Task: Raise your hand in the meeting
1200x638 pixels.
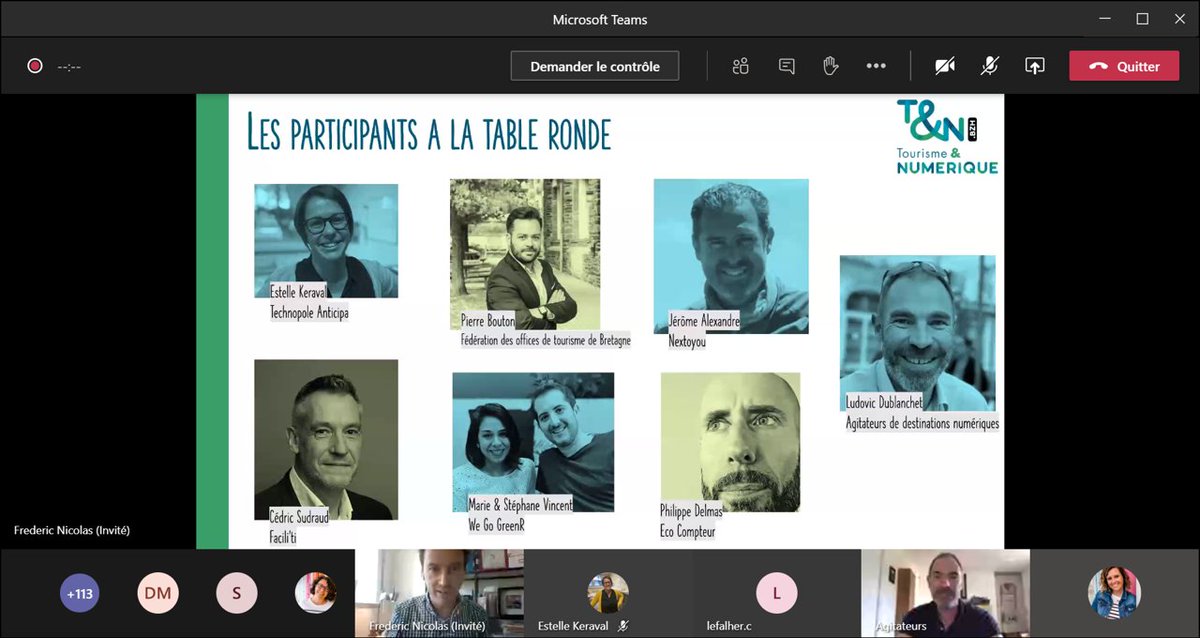Action: [x=831, y=65]
